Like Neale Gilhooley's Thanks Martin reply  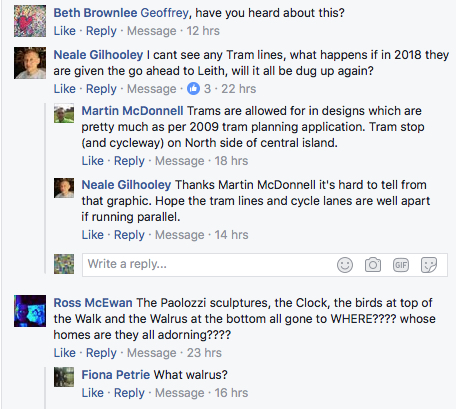point(93,235)
